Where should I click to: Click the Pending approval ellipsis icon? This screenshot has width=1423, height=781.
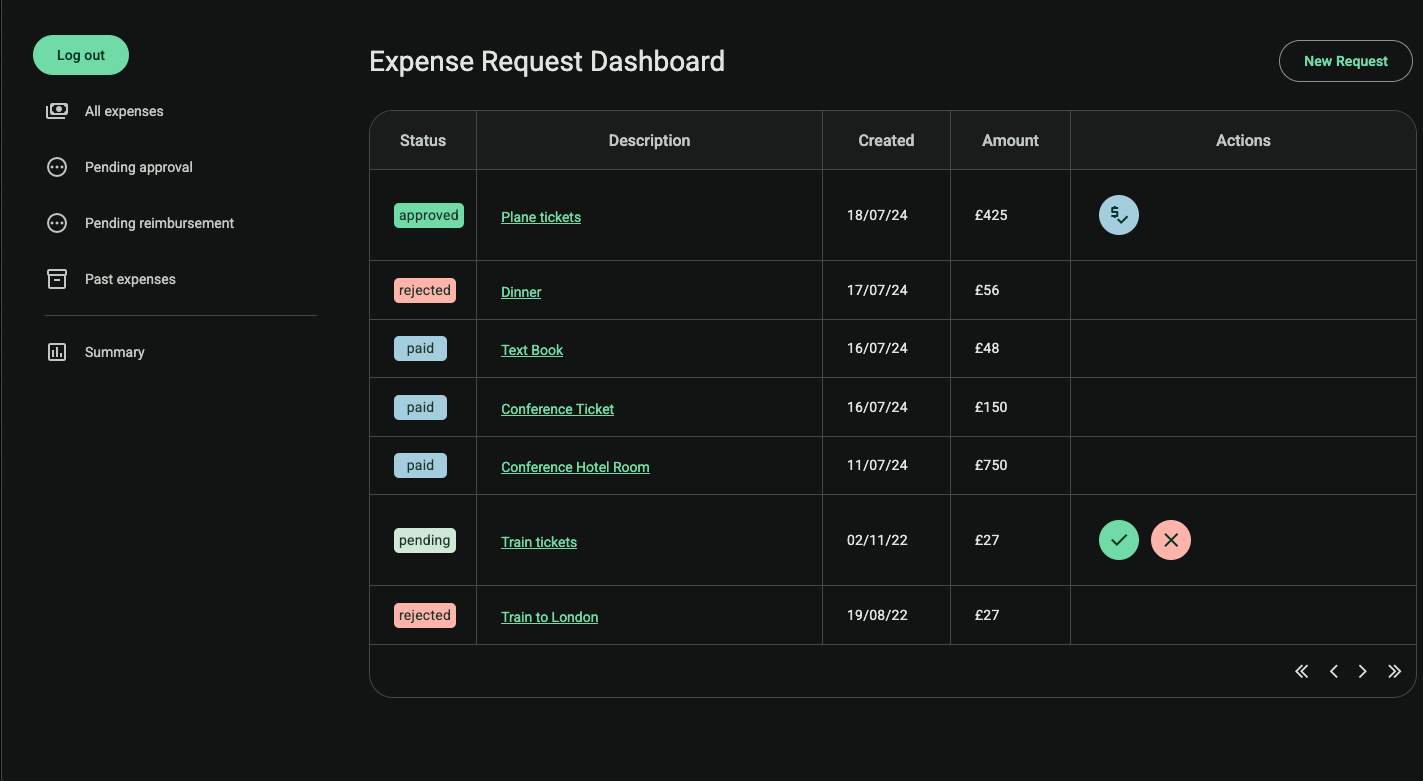(57, 167)
